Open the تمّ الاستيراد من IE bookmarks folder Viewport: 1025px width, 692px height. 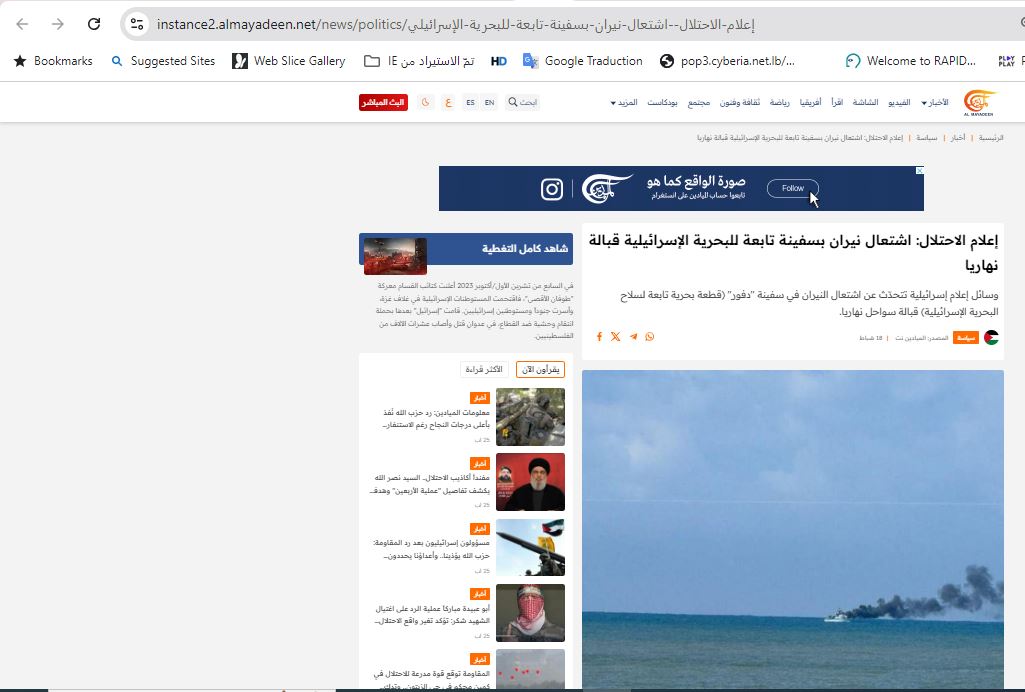coord(419,61)
